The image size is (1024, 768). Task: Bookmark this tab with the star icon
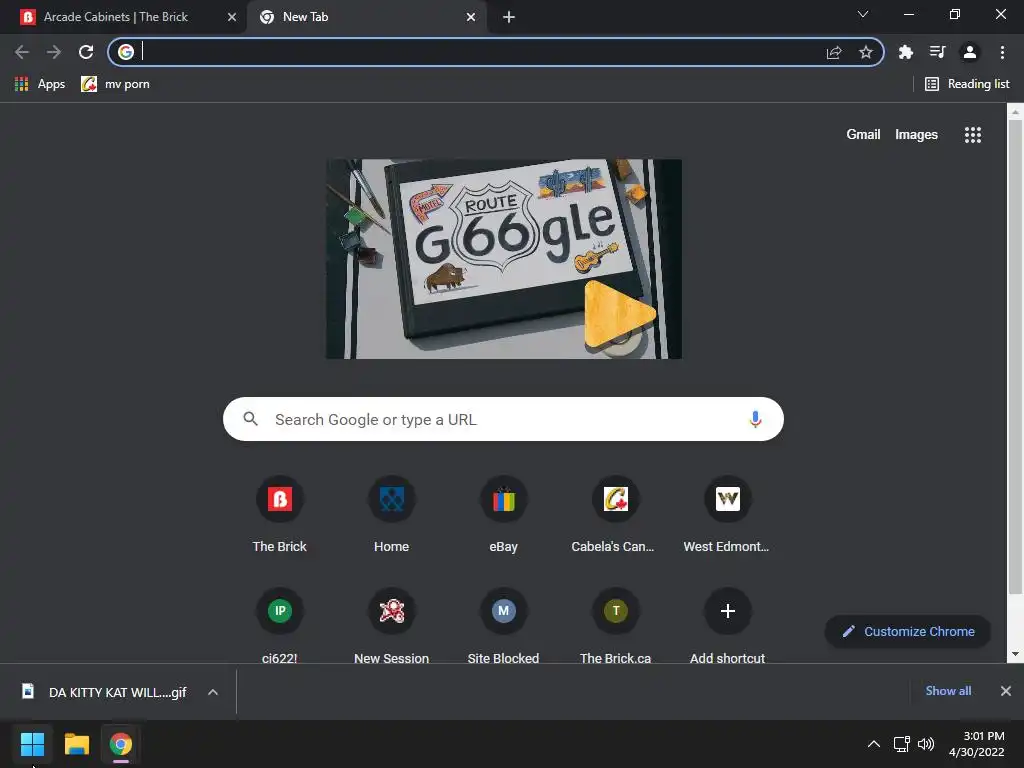click(866, 52)
